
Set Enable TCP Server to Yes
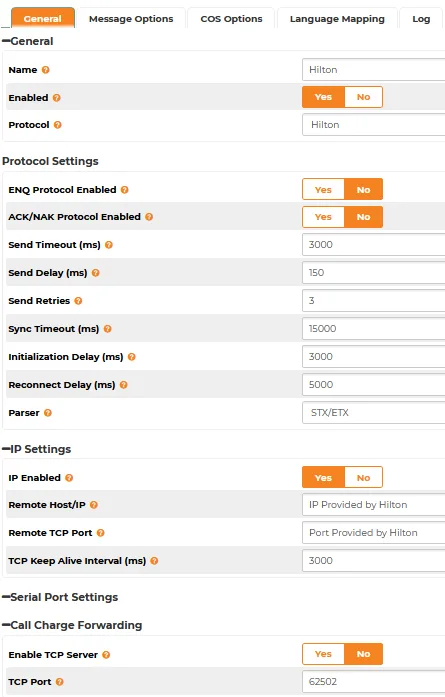coord(323,654)
